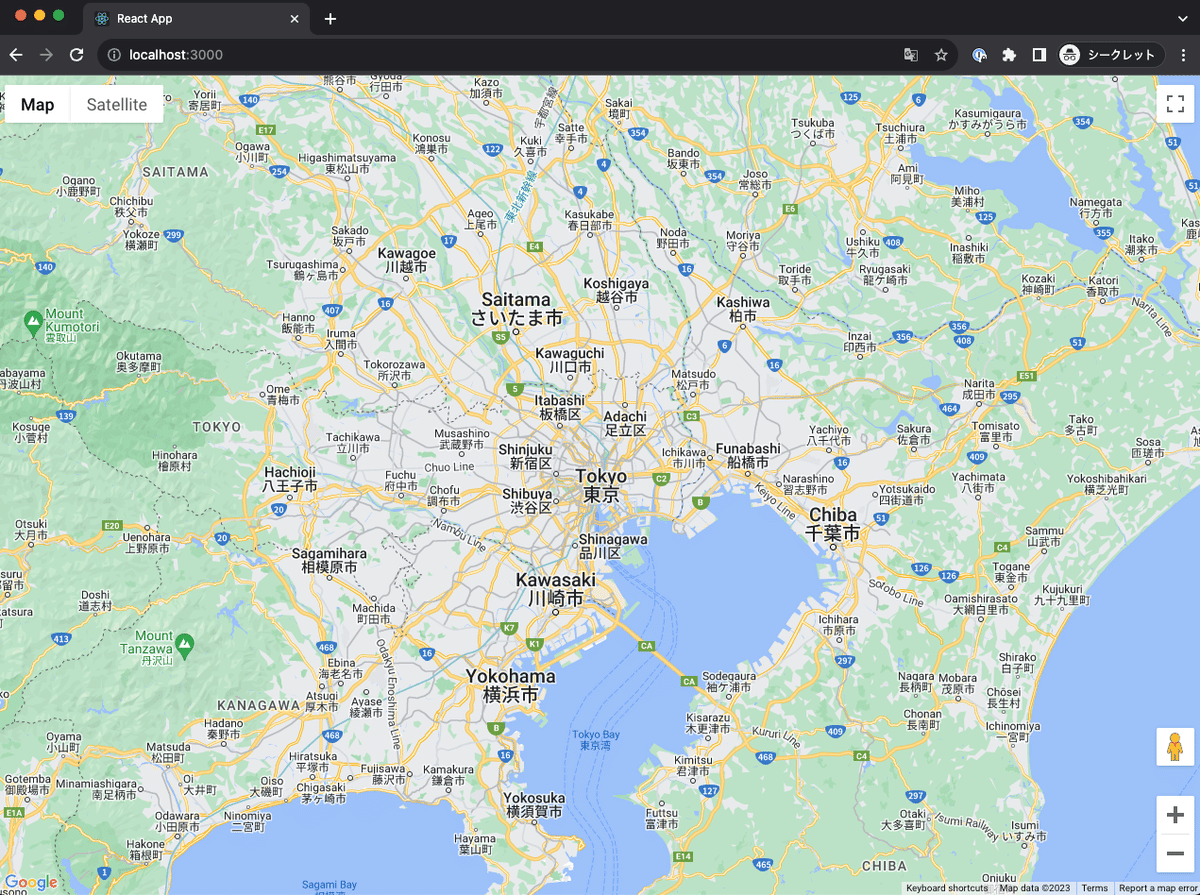1200x895 pixels.
Task: Click the Mount Kumotori marker icon
Action: tap(32, 321)
